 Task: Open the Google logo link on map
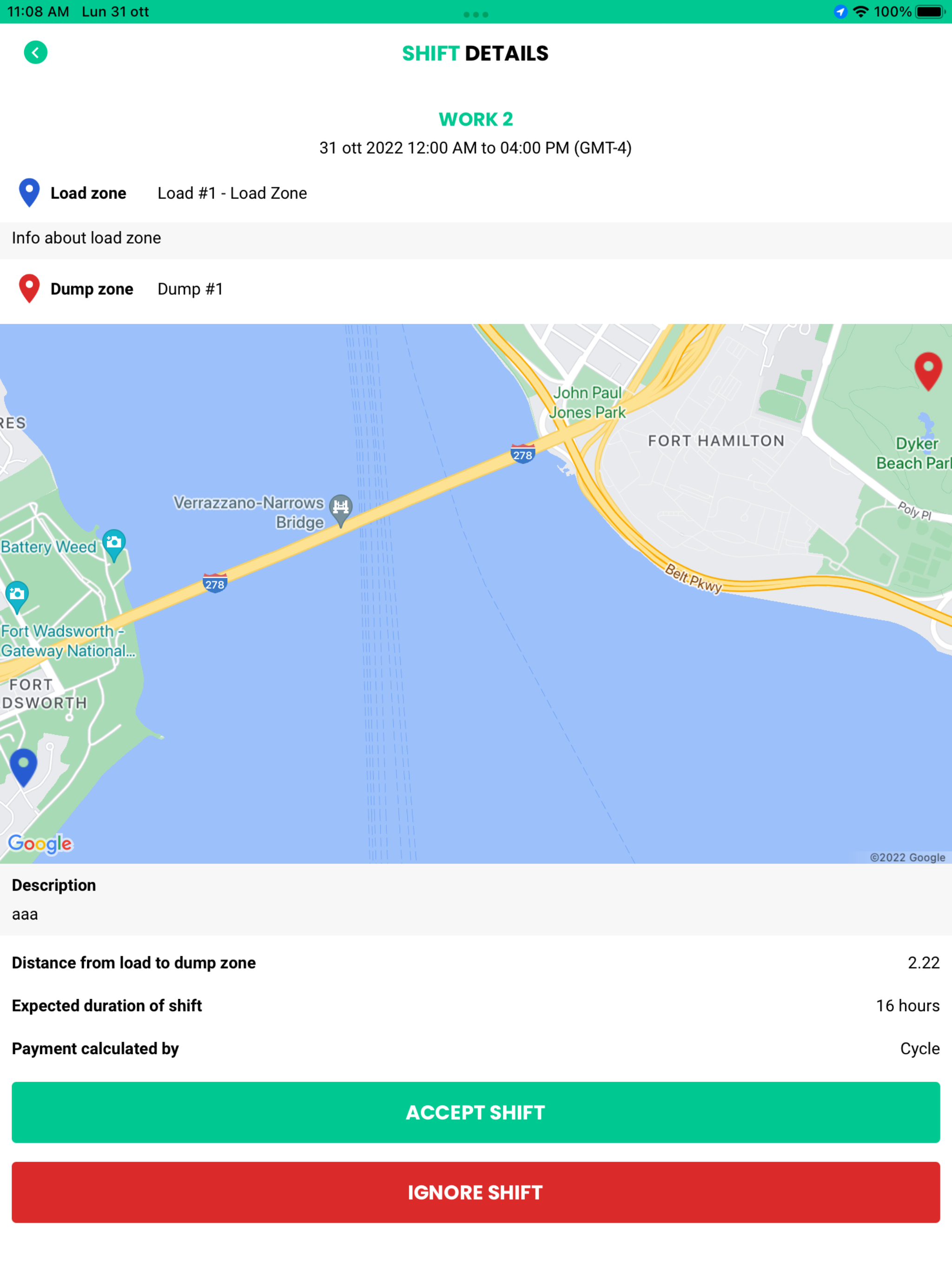pyautogui.click(x=40, y=843)
